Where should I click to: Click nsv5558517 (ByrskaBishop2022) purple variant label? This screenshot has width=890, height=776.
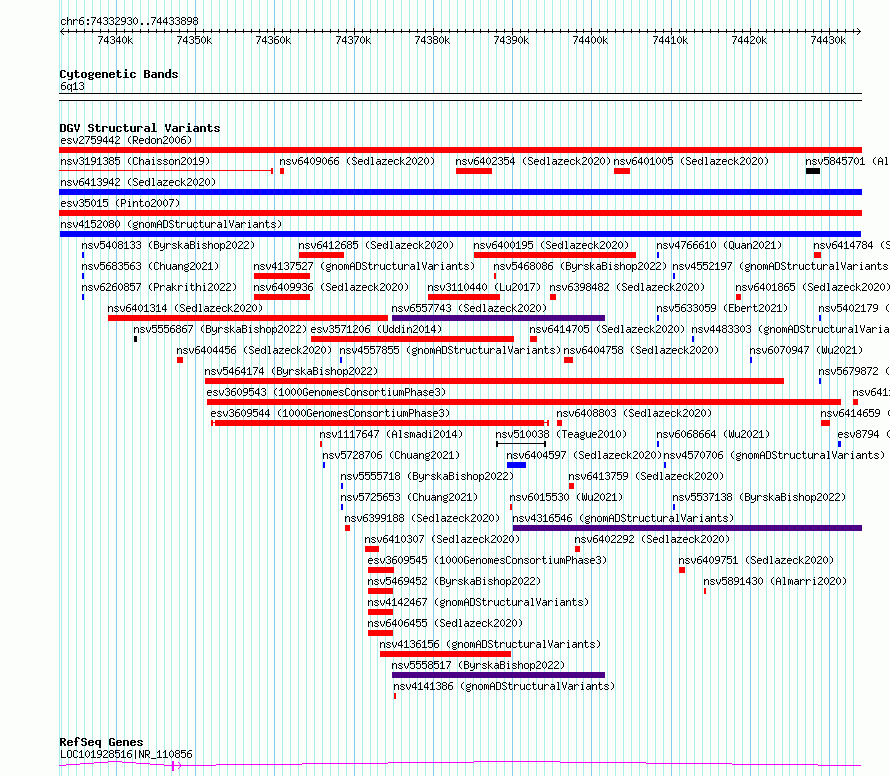click(478, 665)
